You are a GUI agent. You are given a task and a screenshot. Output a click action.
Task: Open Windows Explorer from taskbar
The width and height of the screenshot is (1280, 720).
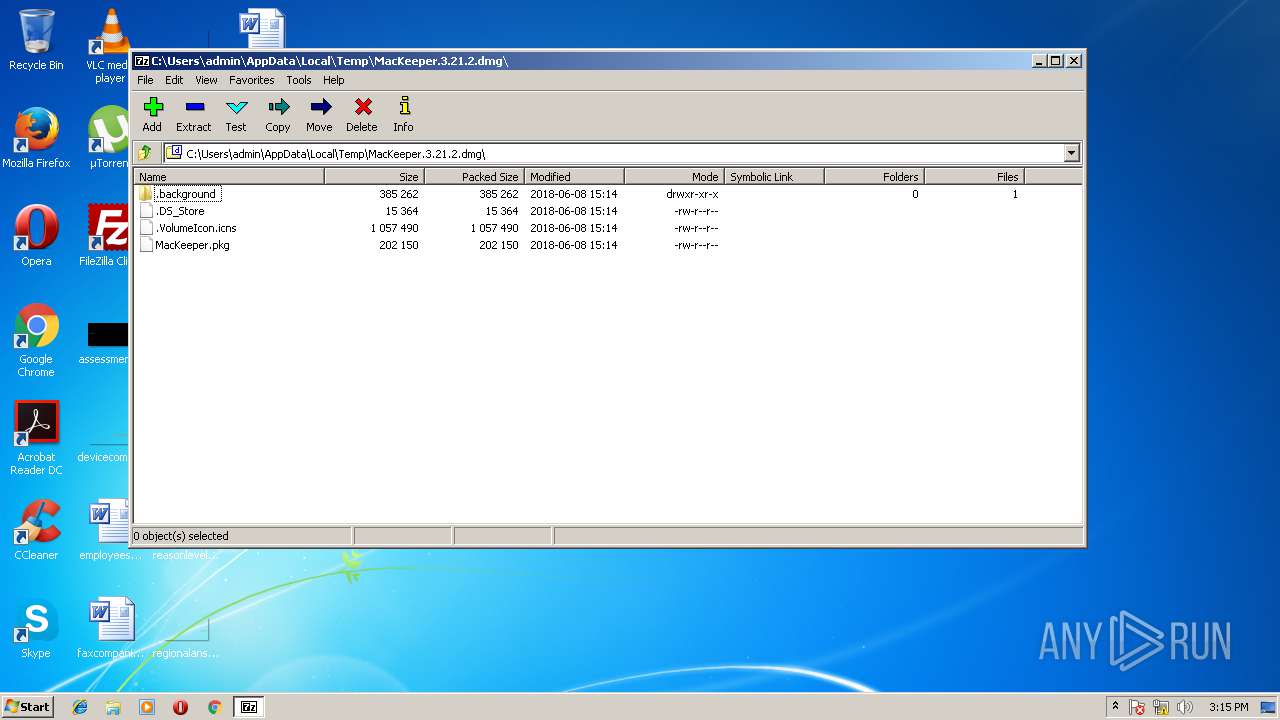(x=113, y=707)
